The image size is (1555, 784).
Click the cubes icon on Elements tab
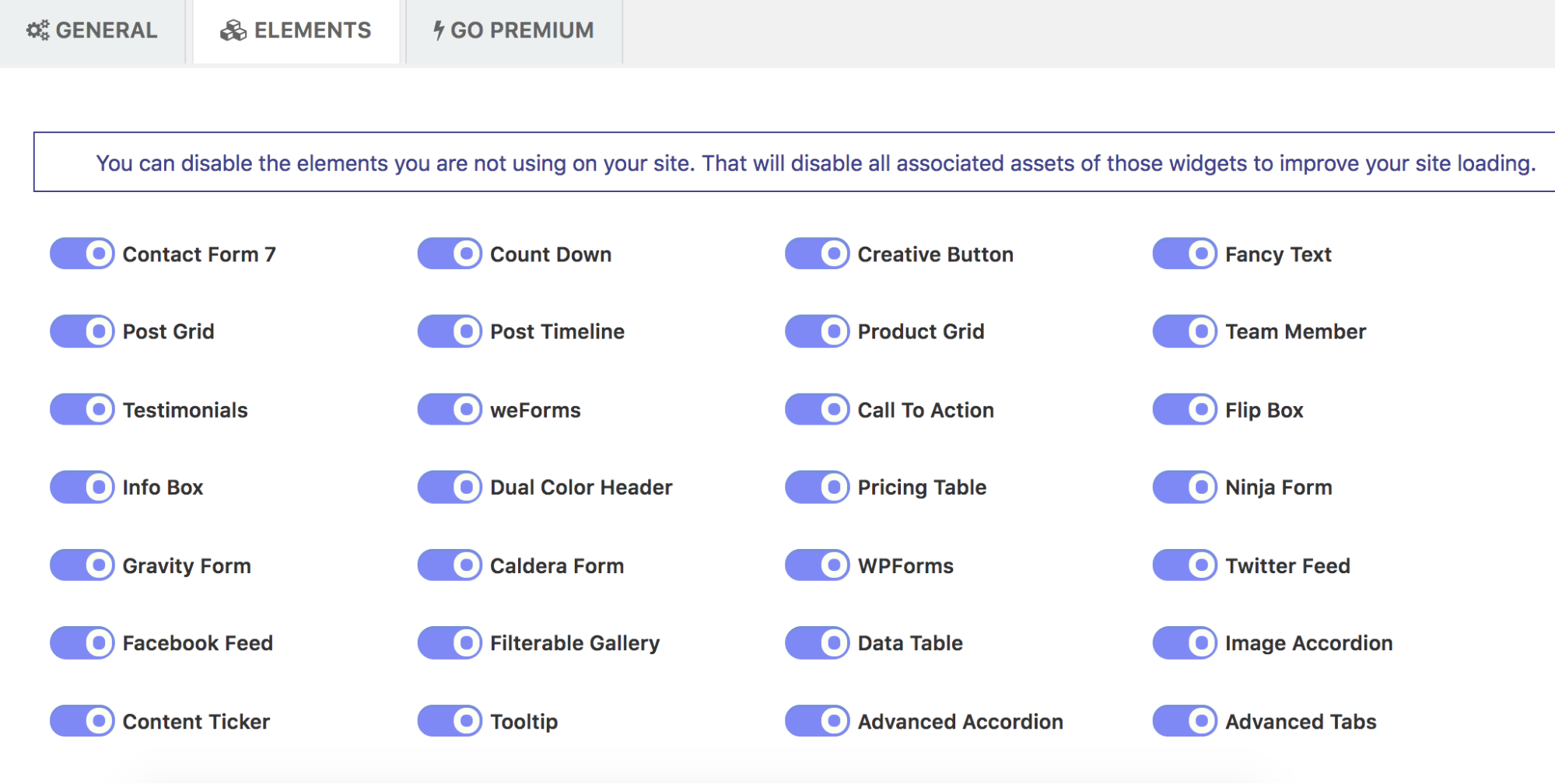coord(233,30)
